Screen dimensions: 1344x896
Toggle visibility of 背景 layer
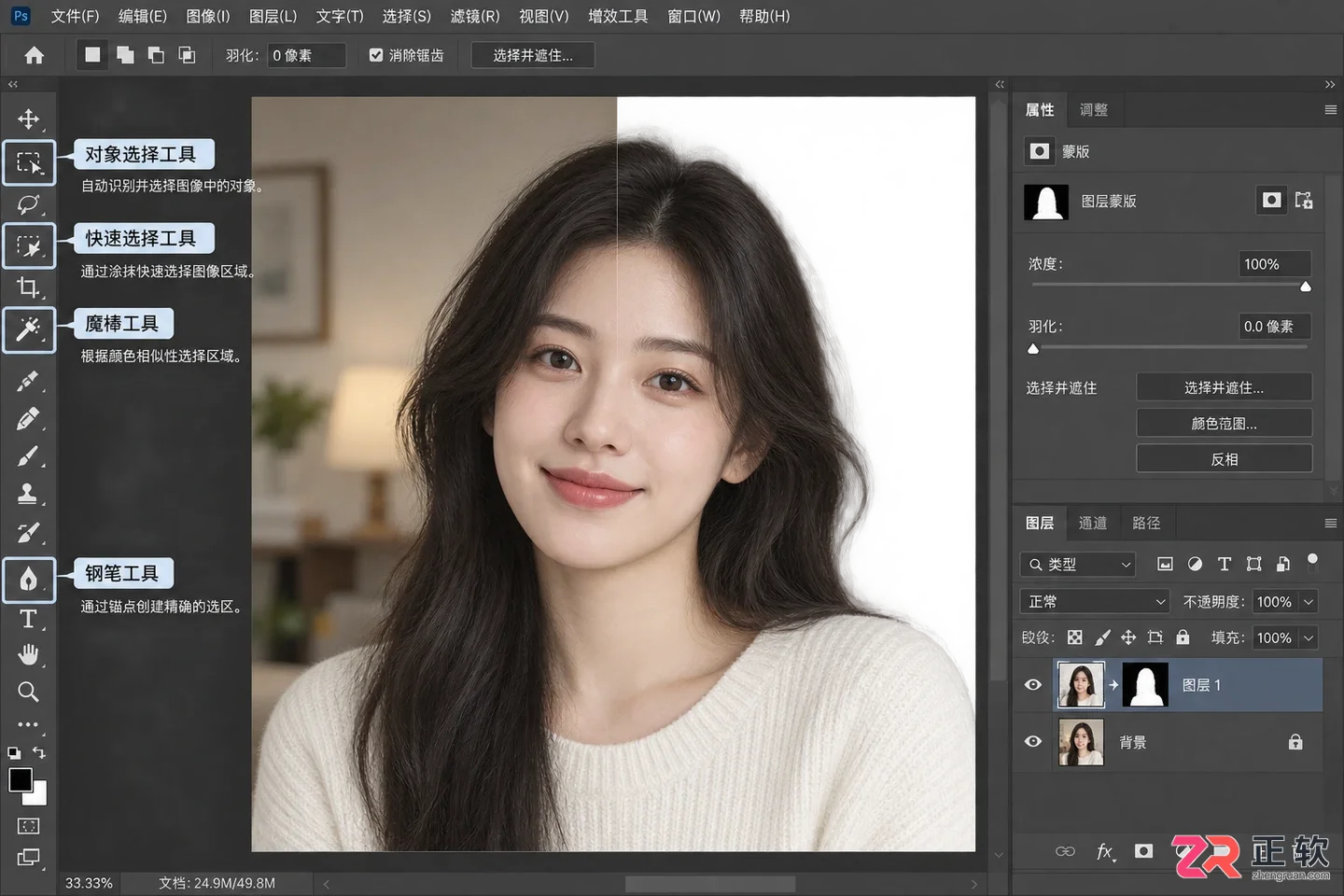point(1033,742)
